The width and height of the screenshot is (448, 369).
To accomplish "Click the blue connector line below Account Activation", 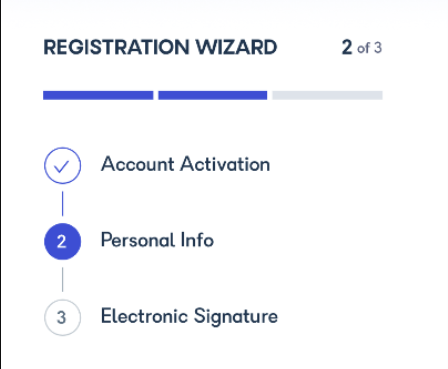I will click(x=62, y=203).
